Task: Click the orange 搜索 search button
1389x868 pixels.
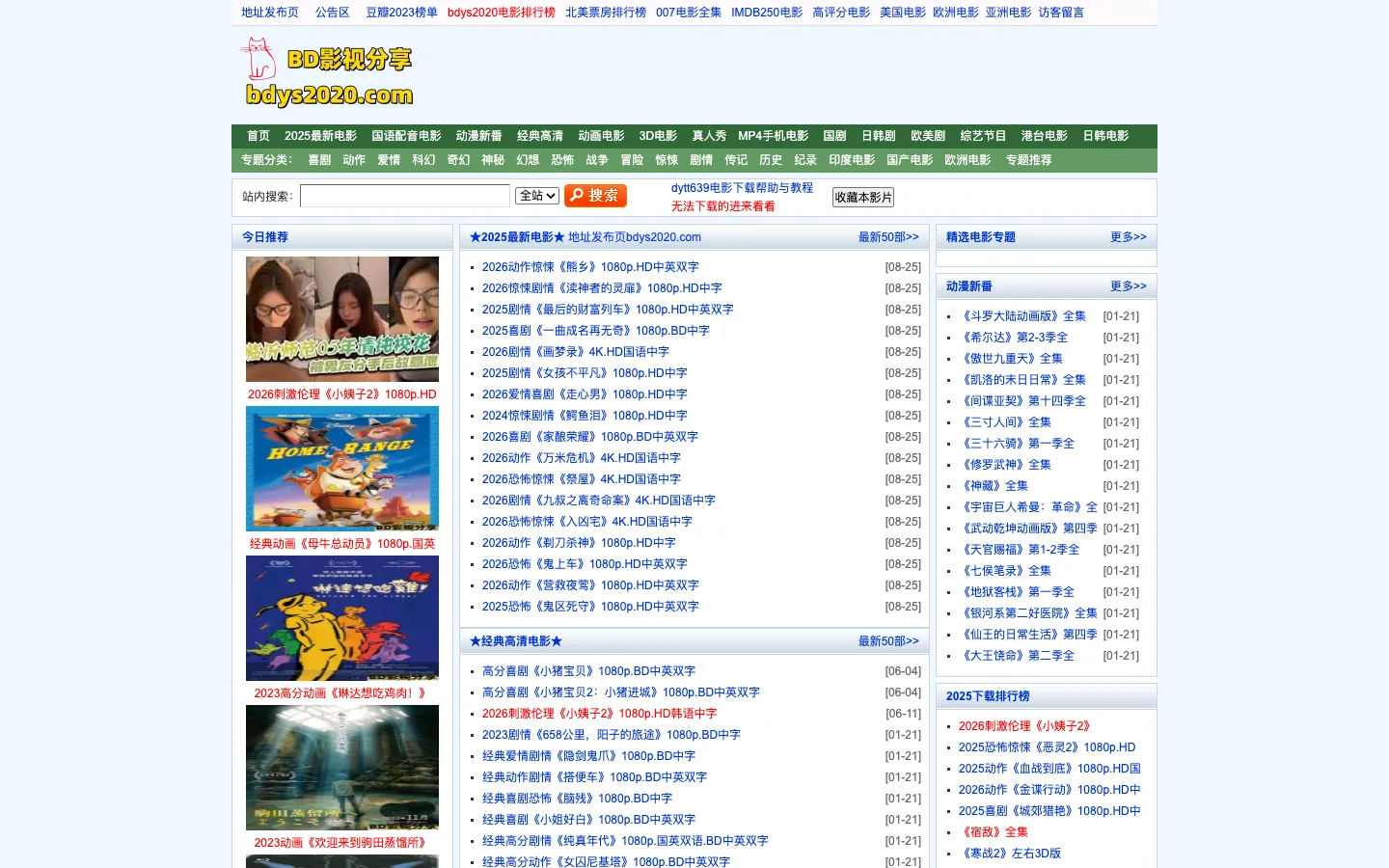Action: (595, 196)
